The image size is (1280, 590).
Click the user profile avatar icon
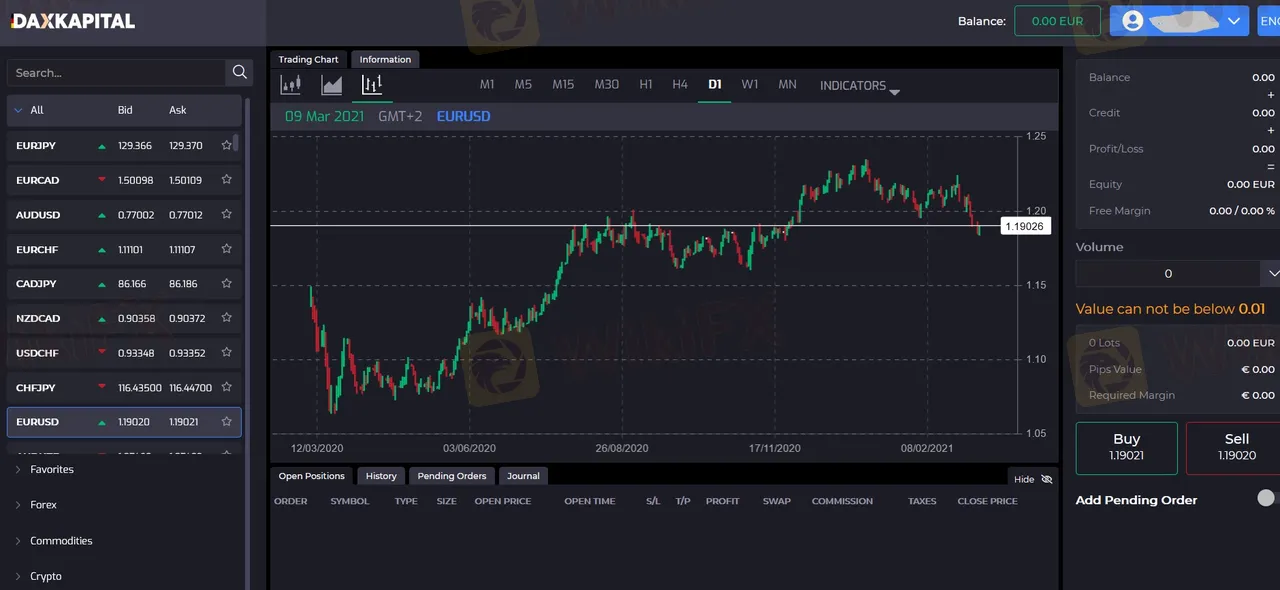1132,21
